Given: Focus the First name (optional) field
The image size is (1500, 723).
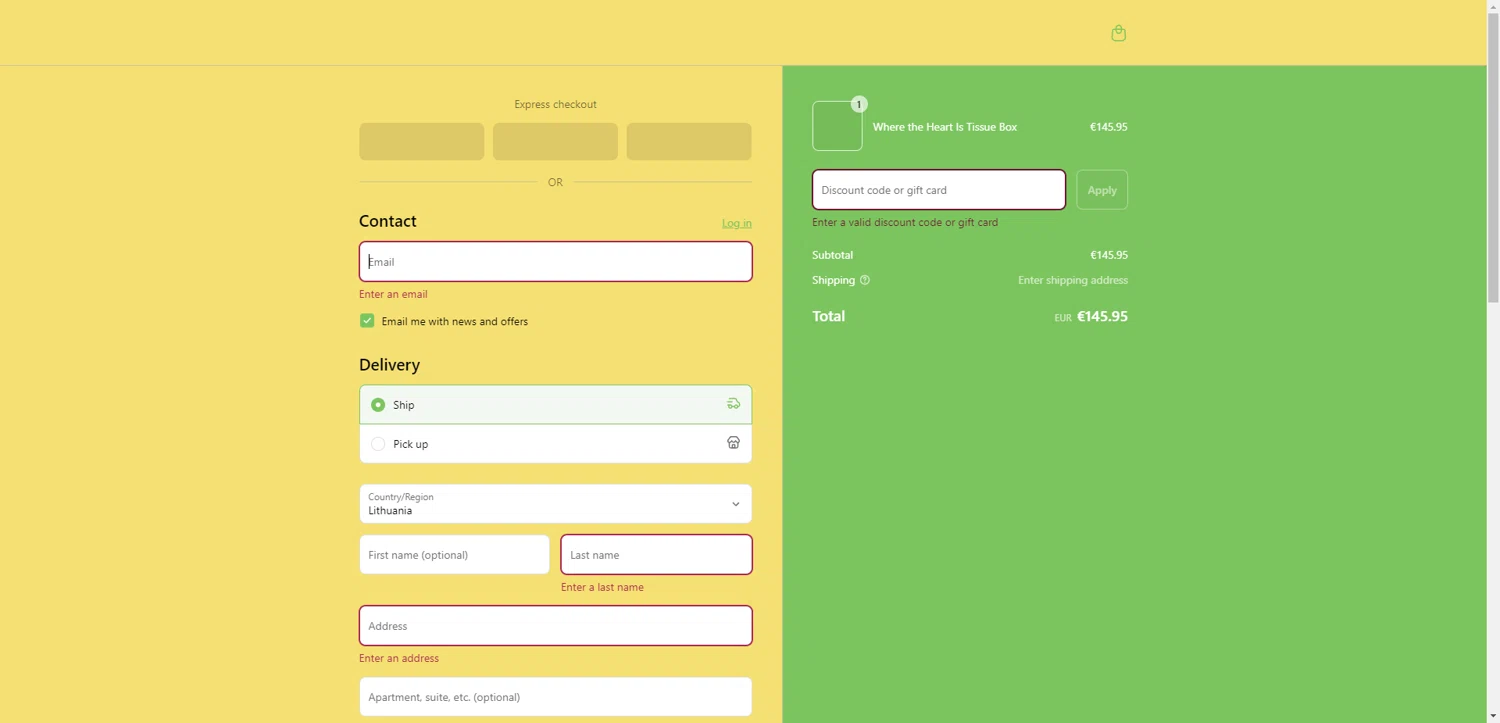Looking at the screenshot, I should coord(455,555).
